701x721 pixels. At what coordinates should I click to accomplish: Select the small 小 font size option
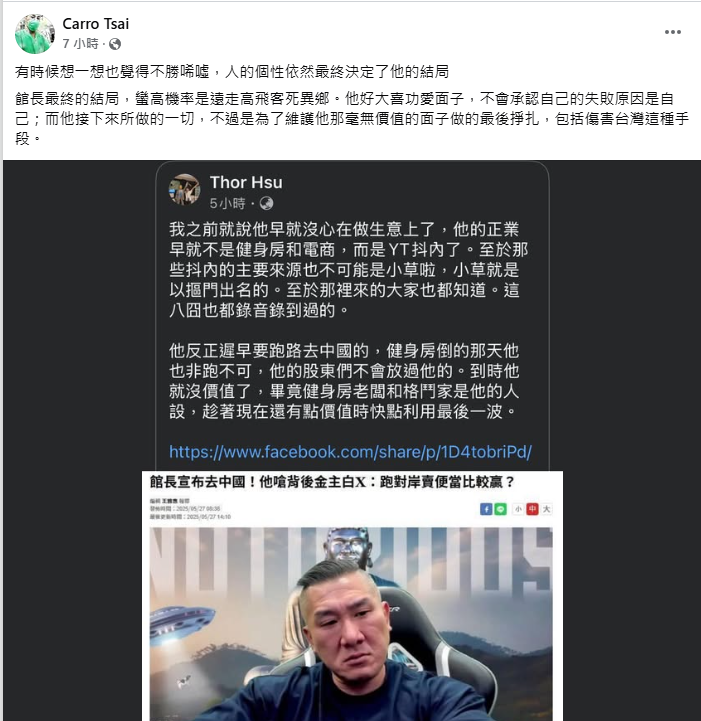[x=518, y=509]
